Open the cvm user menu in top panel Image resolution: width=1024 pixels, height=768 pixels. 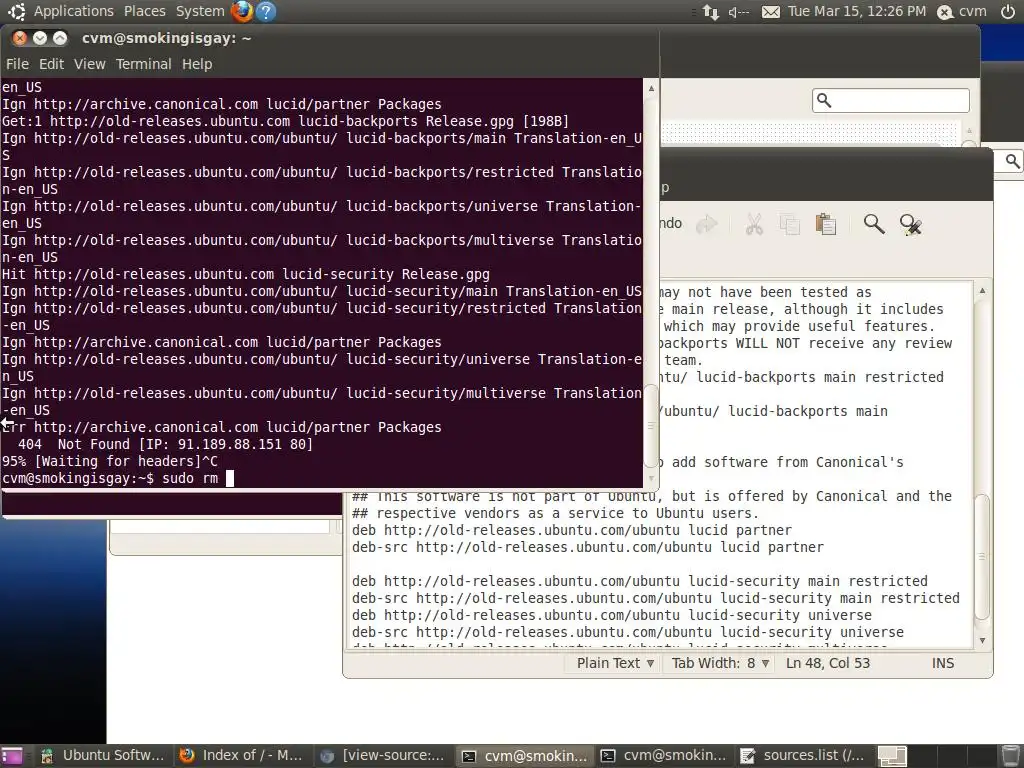[x=962, y=11]
